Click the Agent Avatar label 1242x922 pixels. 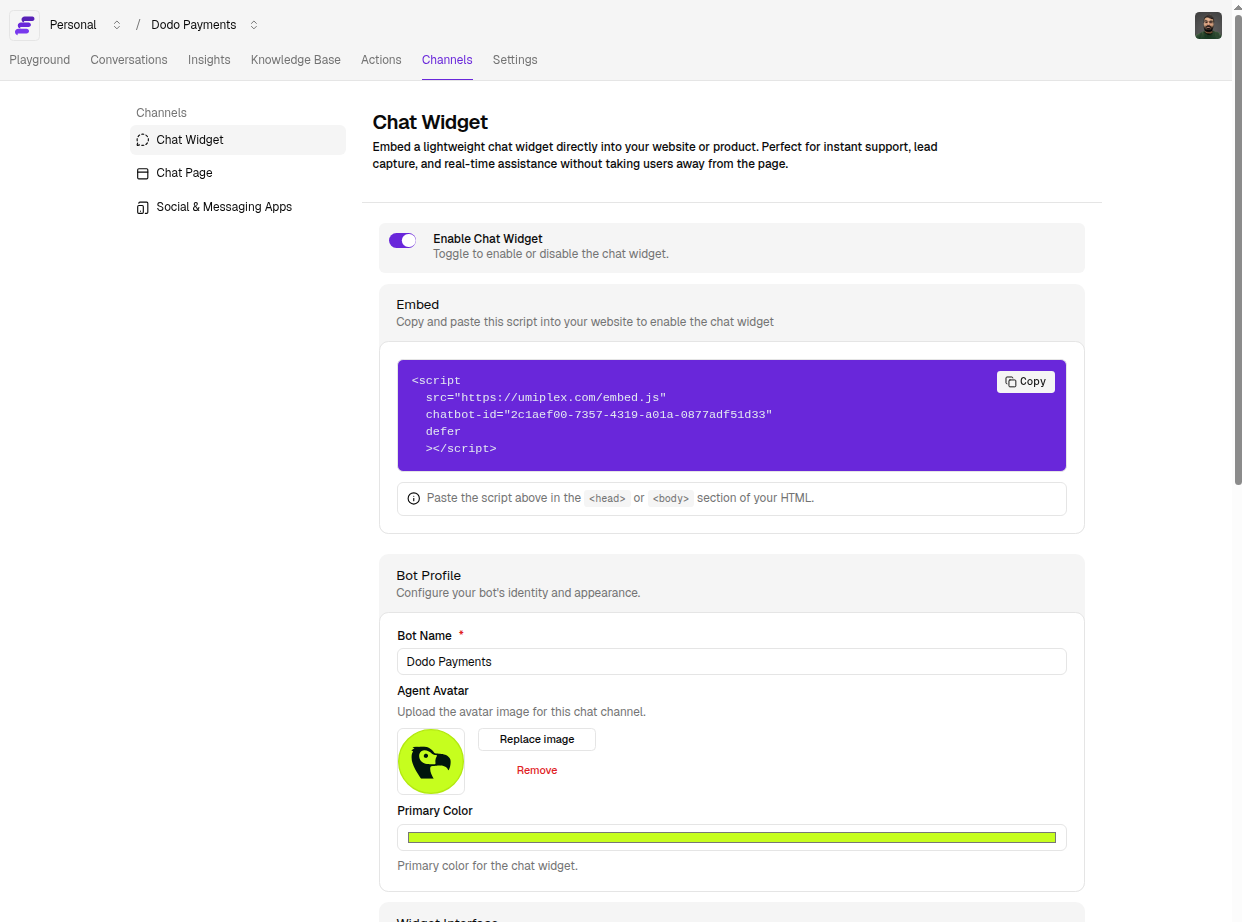433,690
